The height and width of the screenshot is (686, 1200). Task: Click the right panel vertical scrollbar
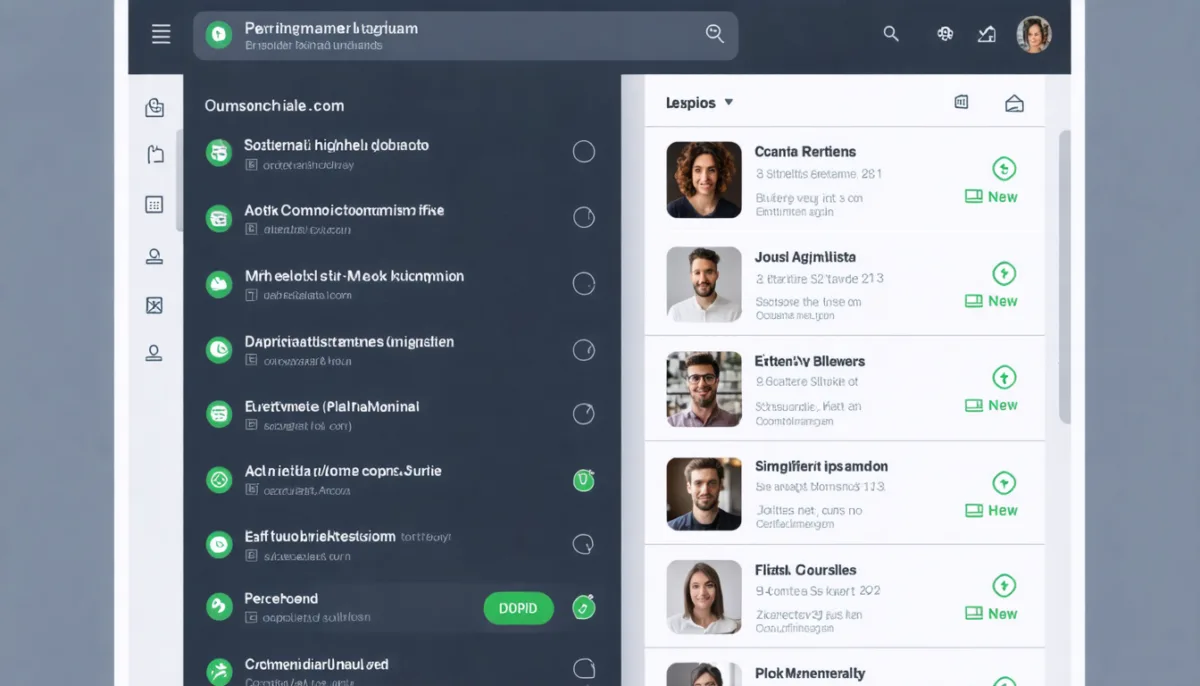tap(1065, 275)
